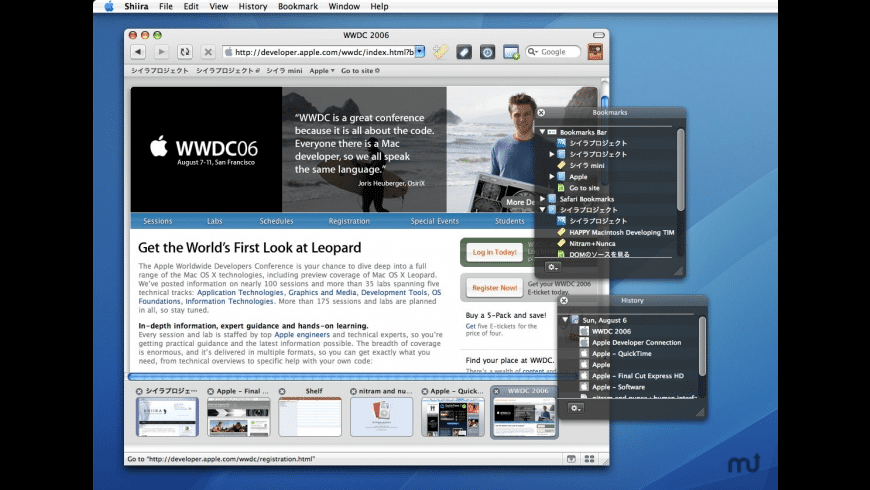Open Apple – Final Cut Express HD history entry
The image size is (870, 490).
pos(638,376)
